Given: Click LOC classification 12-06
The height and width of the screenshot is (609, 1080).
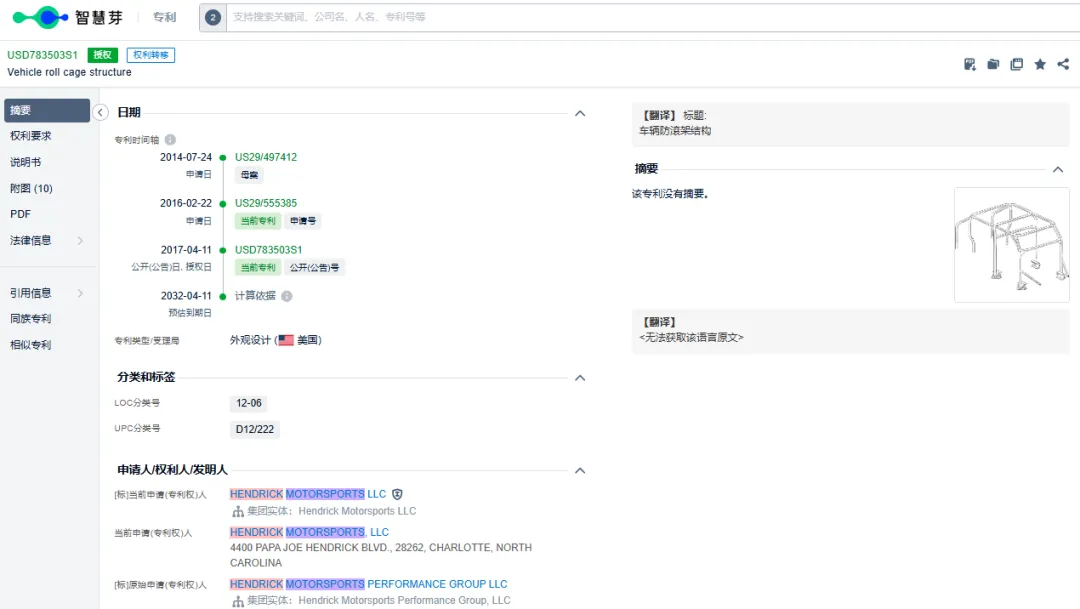Looking at the screenshot, I should coord(249,403).
